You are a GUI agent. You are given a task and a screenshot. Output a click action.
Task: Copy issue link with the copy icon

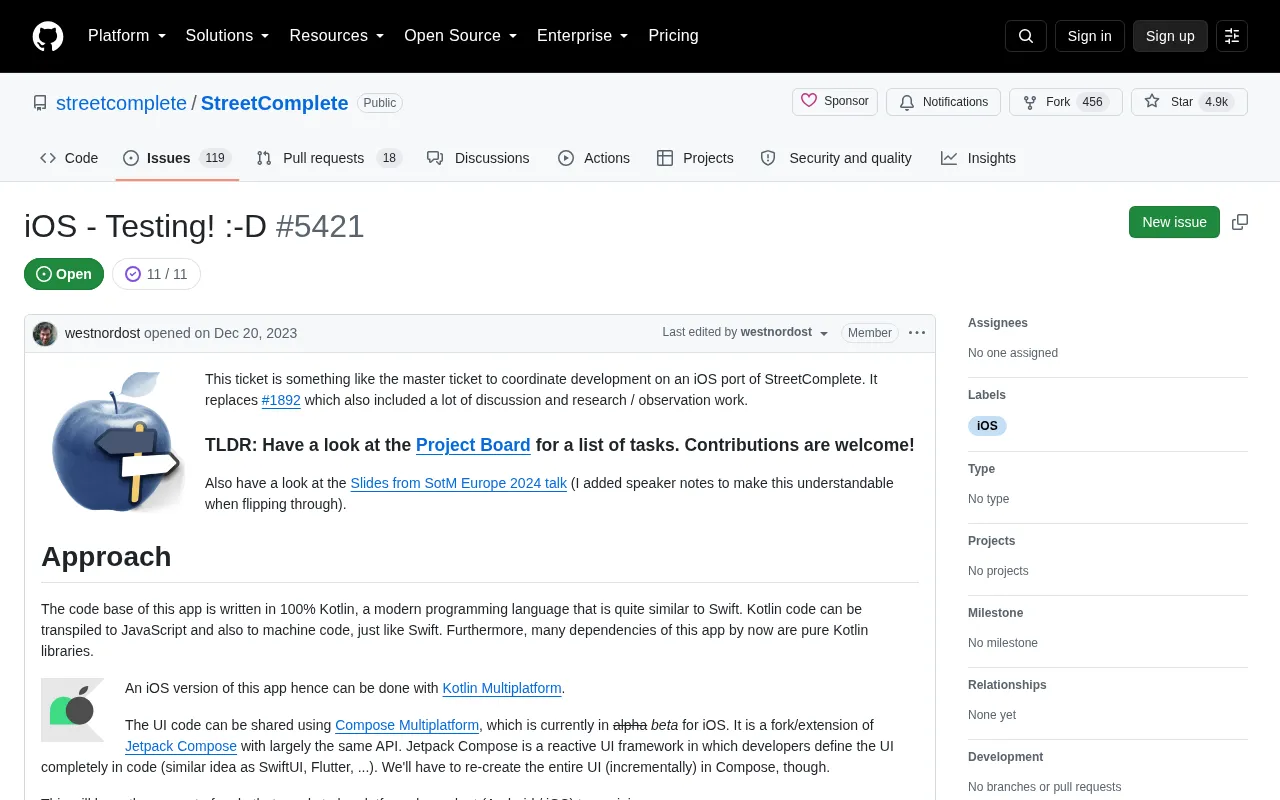point(1240,222)
